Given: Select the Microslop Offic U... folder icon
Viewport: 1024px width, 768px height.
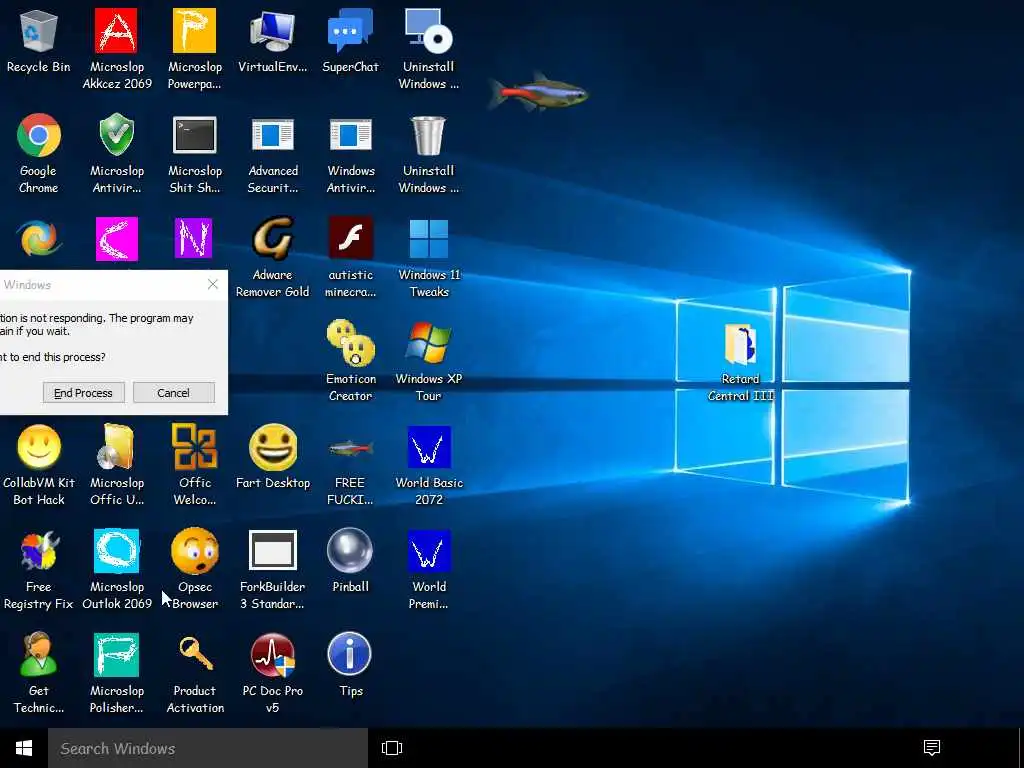Looking at the screenshot, I should pyautogui.click(x=116, y=447).
